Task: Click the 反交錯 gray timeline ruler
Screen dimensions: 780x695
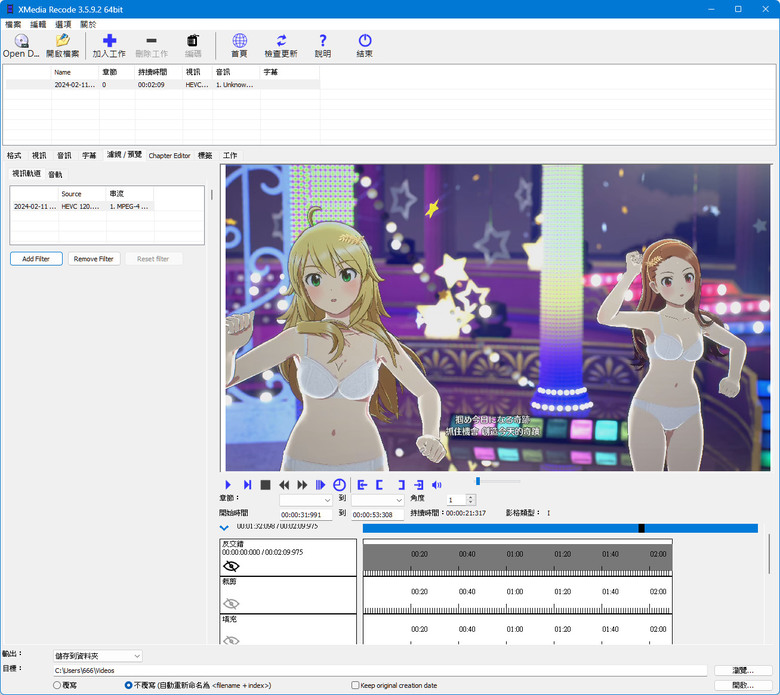Action: coord(517,559)
